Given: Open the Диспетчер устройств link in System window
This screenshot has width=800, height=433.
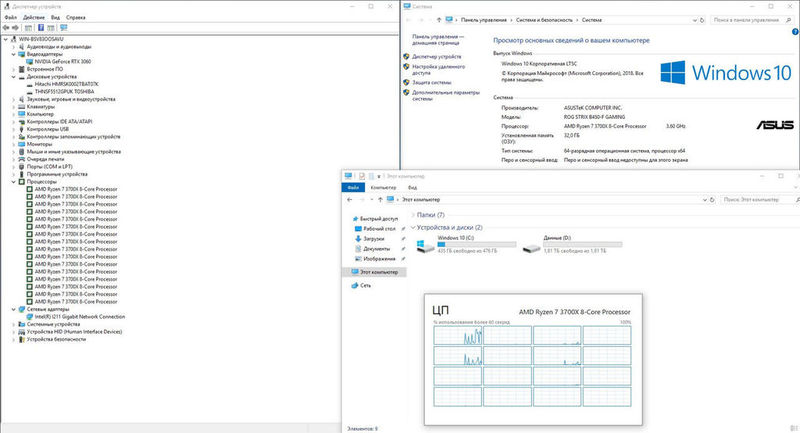Looking at the screenshot, I should (437, 57).
